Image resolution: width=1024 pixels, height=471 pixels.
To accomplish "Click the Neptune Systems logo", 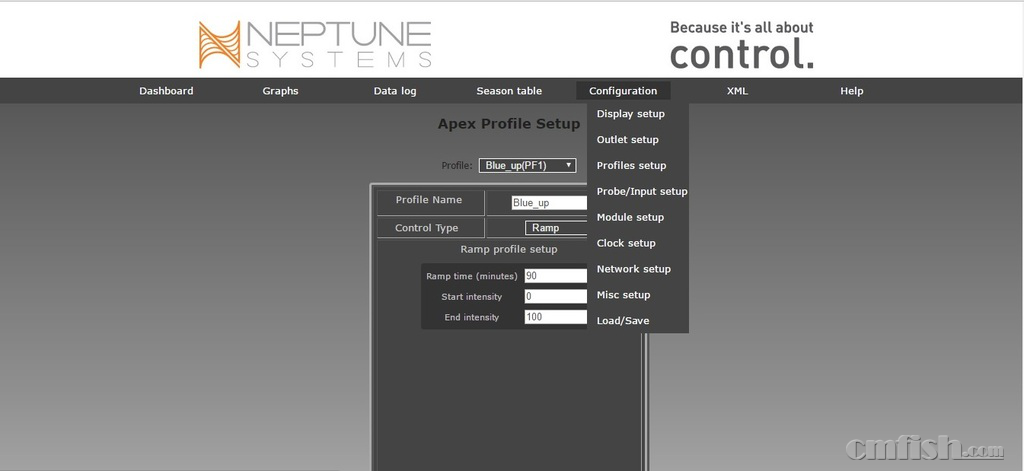I will pos(315,44).
